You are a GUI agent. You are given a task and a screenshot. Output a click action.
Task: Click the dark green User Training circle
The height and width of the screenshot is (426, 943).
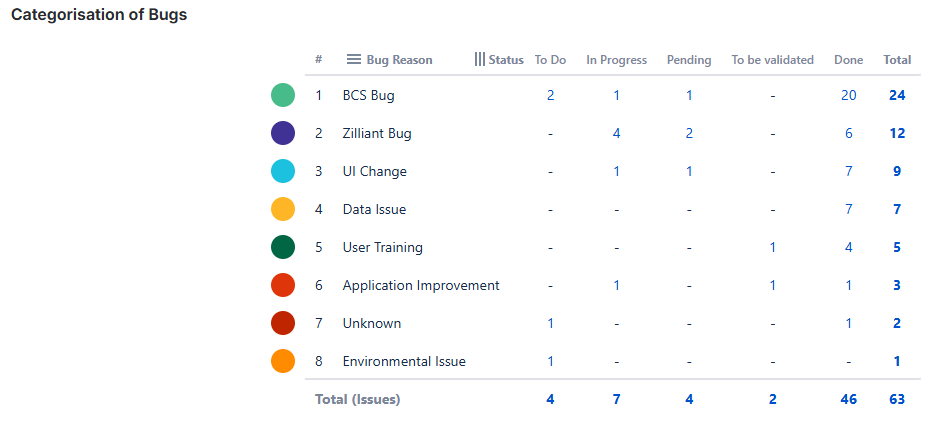[x=283, y=248]
